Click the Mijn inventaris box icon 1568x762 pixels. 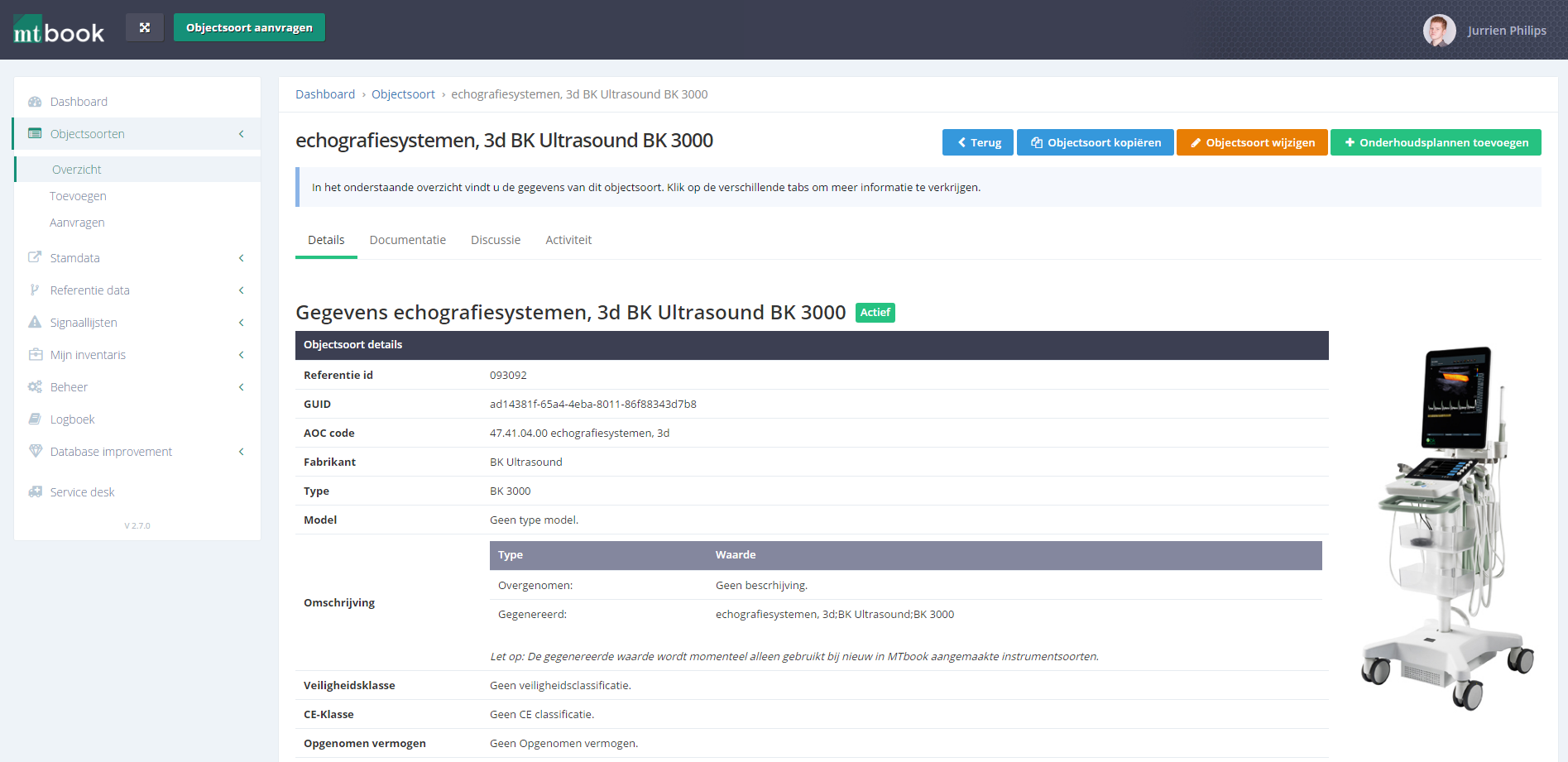pyautogui.click(x=35, y=355)
